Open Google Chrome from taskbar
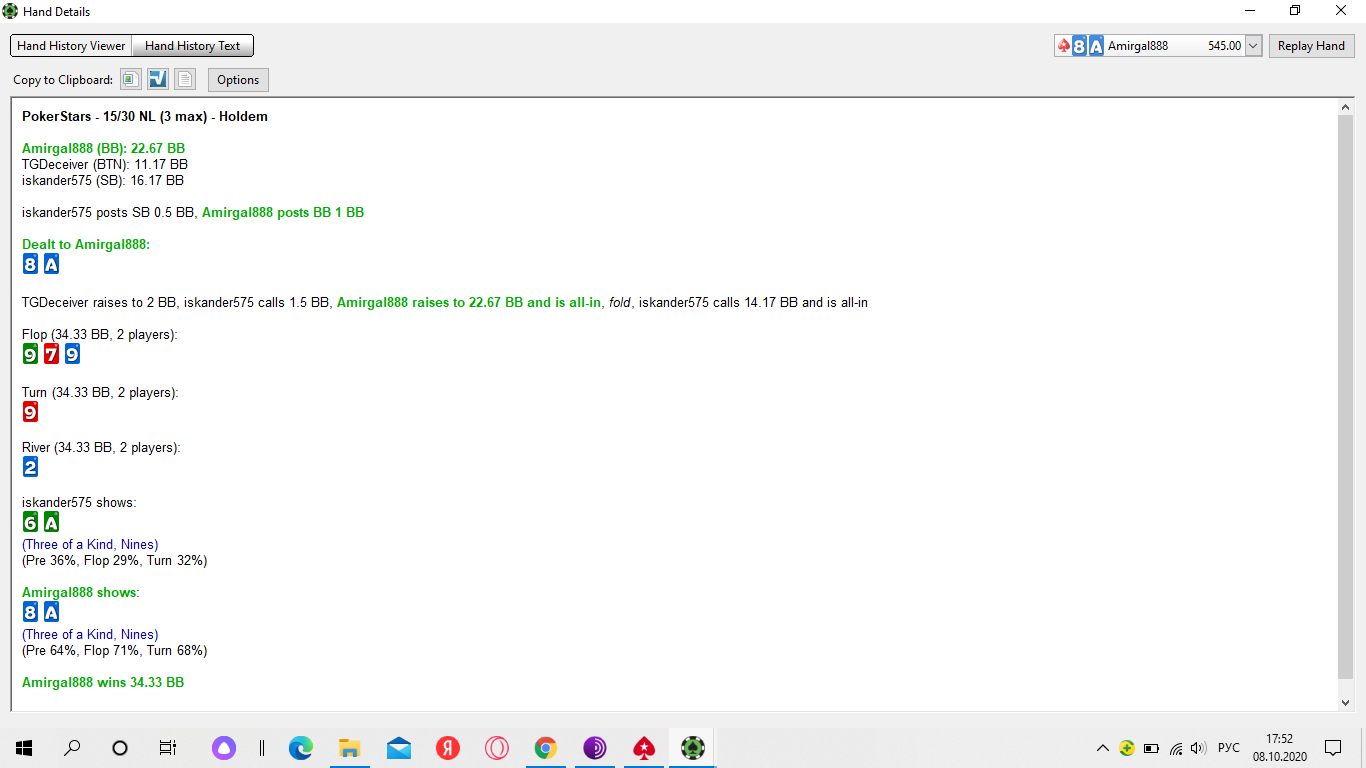The image size is (1366, 768). click(545, 747)
